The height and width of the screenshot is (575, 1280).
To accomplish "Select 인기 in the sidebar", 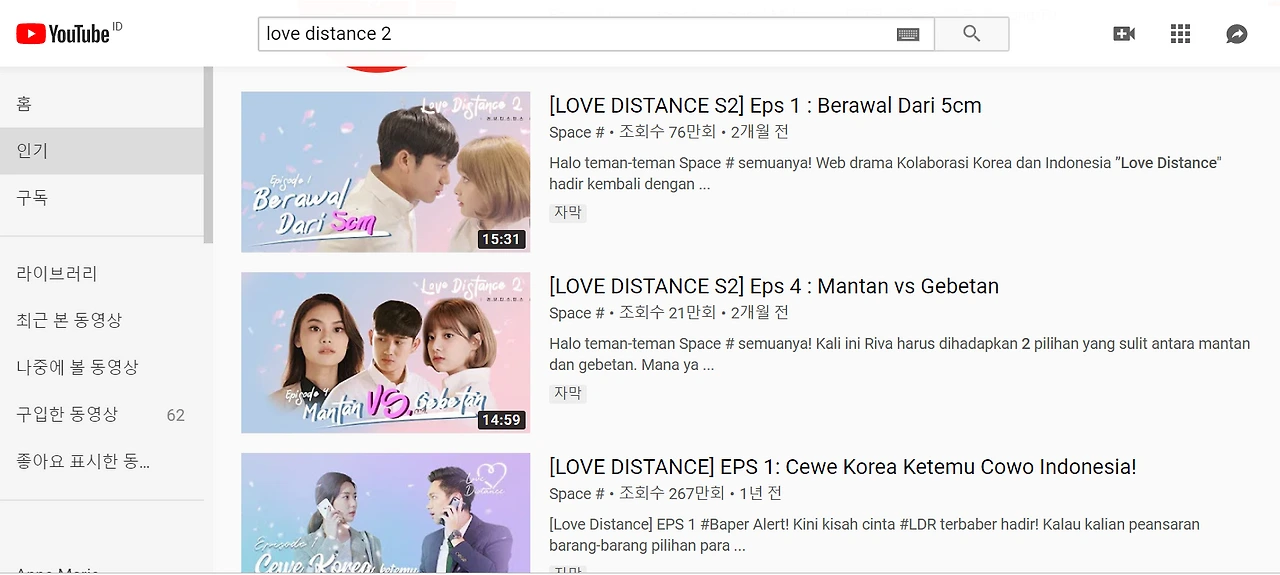I will coord(102,151).
